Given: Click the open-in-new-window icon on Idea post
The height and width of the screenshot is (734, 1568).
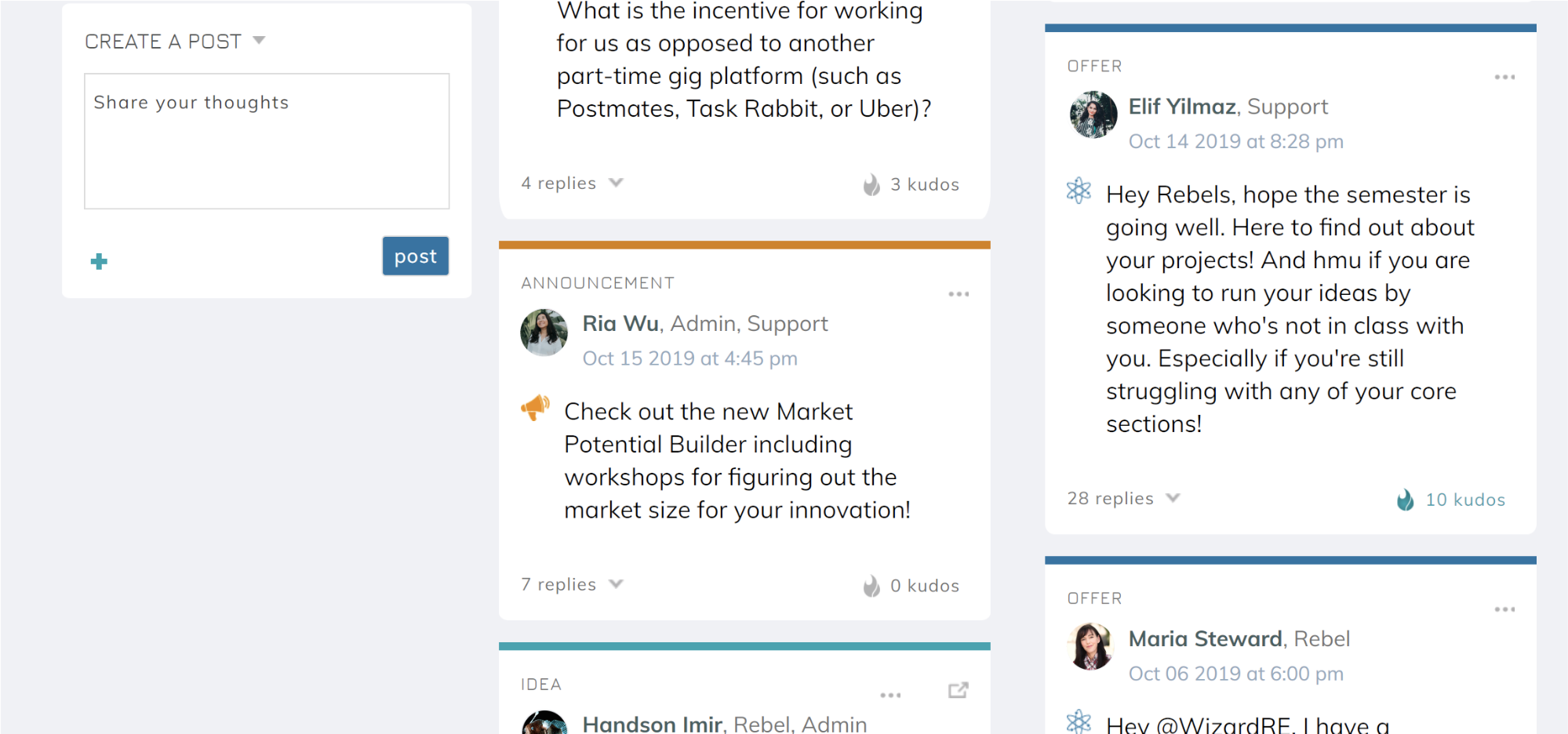Looking at the screenshot, I should point(958,690).
